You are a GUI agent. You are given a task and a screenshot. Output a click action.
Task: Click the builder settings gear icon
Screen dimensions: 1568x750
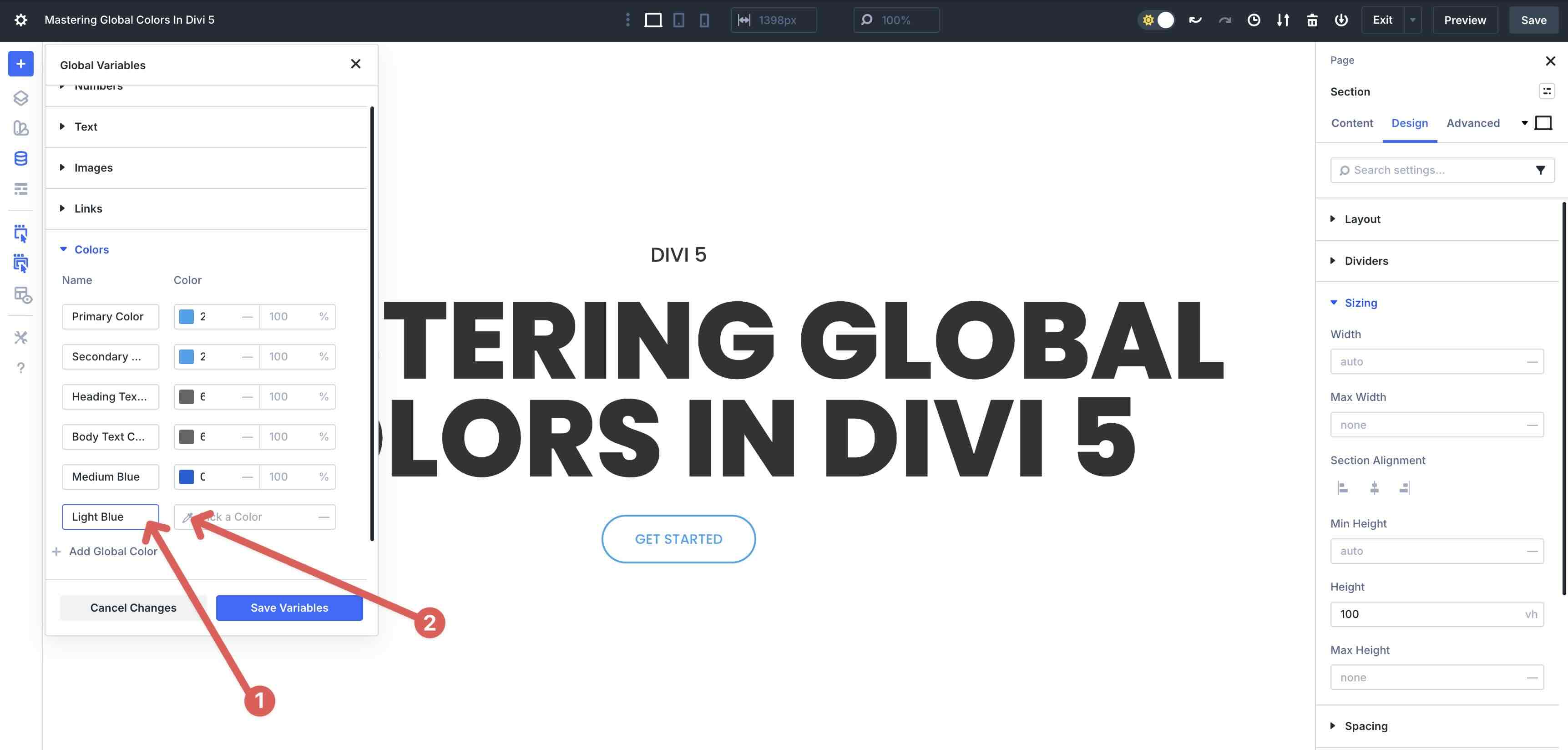click(20, 20)
